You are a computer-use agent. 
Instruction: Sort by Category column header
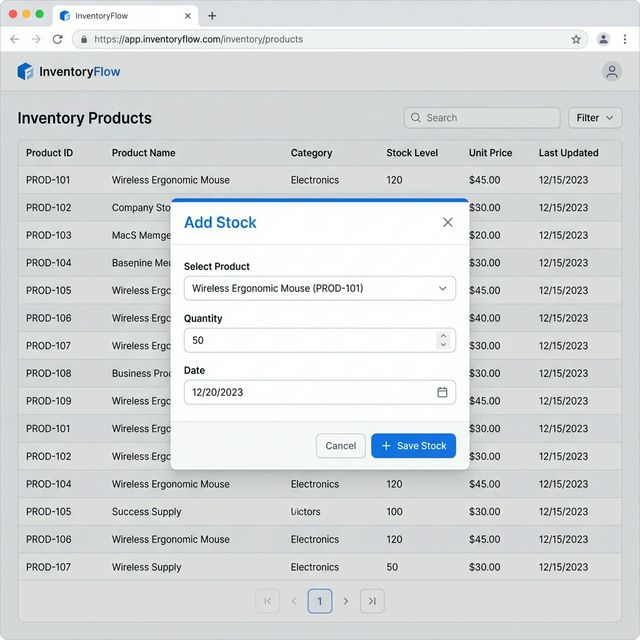click(x=311, y=153)
